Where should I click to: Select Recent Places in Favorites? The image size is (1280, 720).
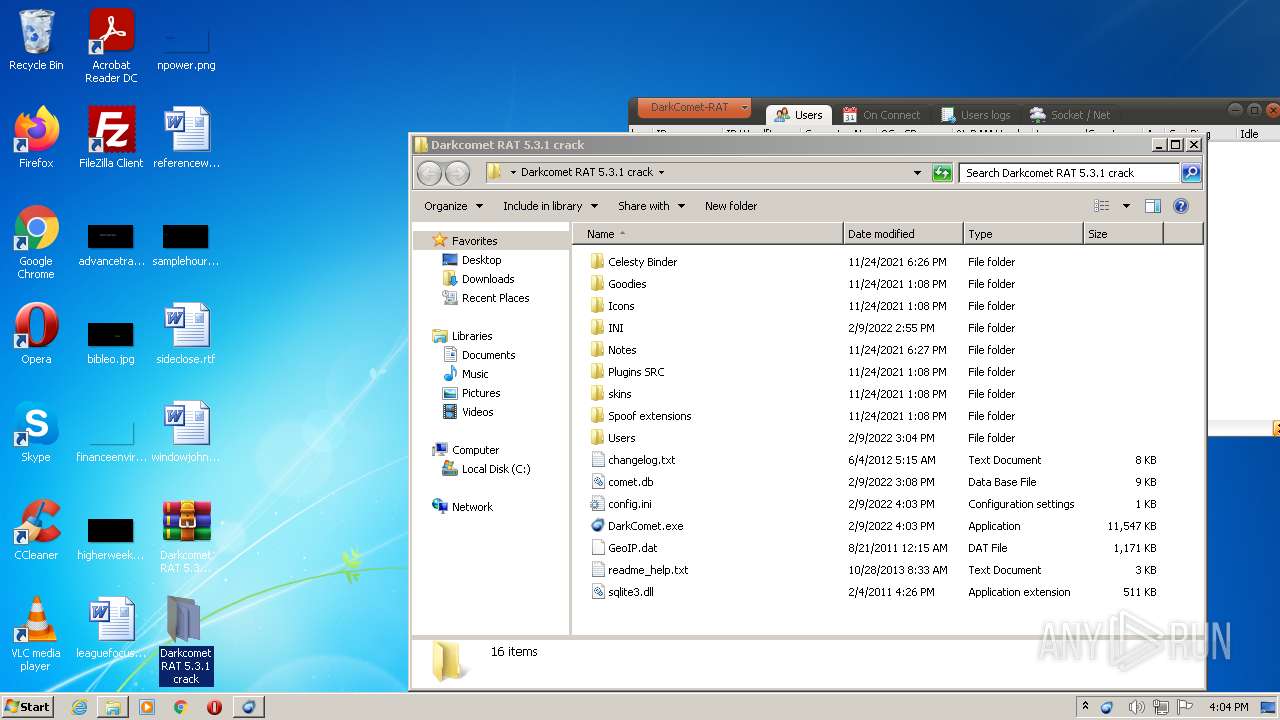point(496,298)
